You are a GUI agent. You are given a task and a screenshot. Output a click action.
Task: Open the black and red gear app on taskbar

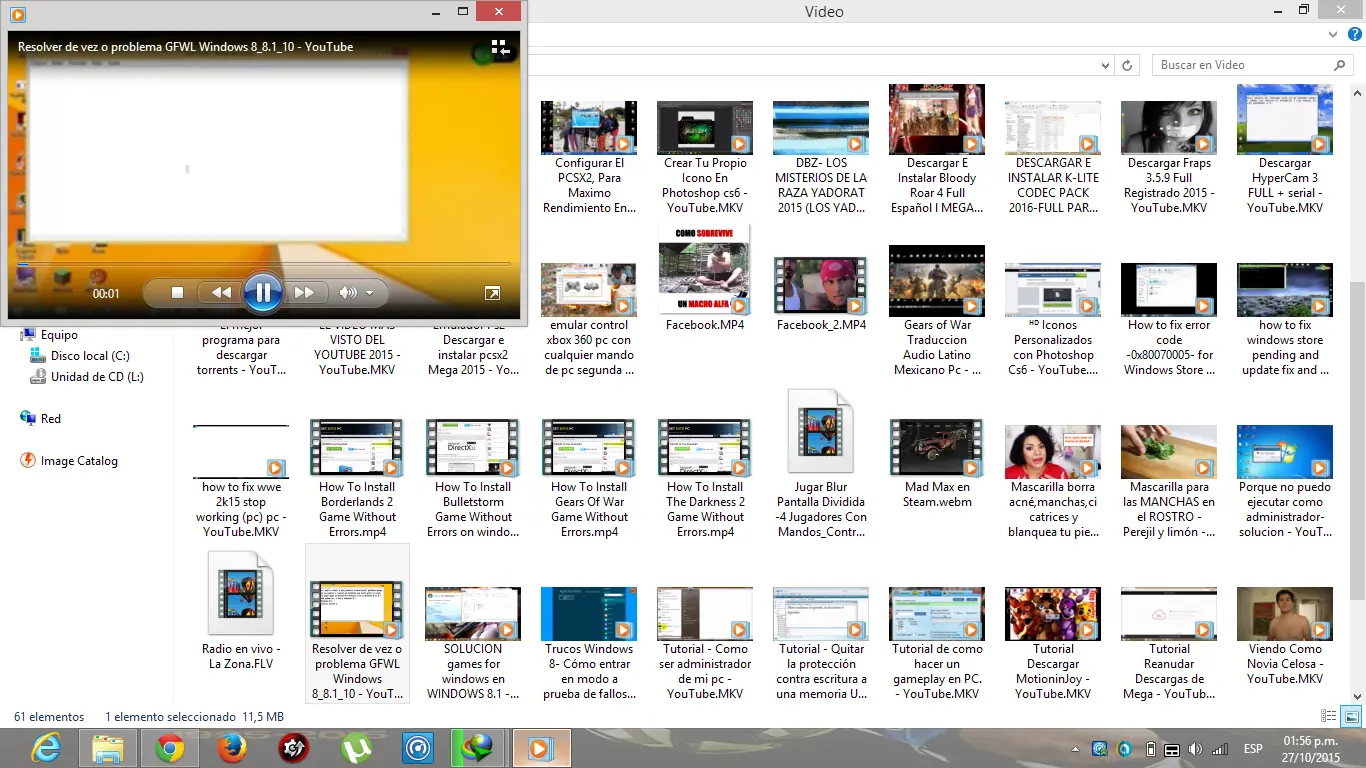click(293, 747)
